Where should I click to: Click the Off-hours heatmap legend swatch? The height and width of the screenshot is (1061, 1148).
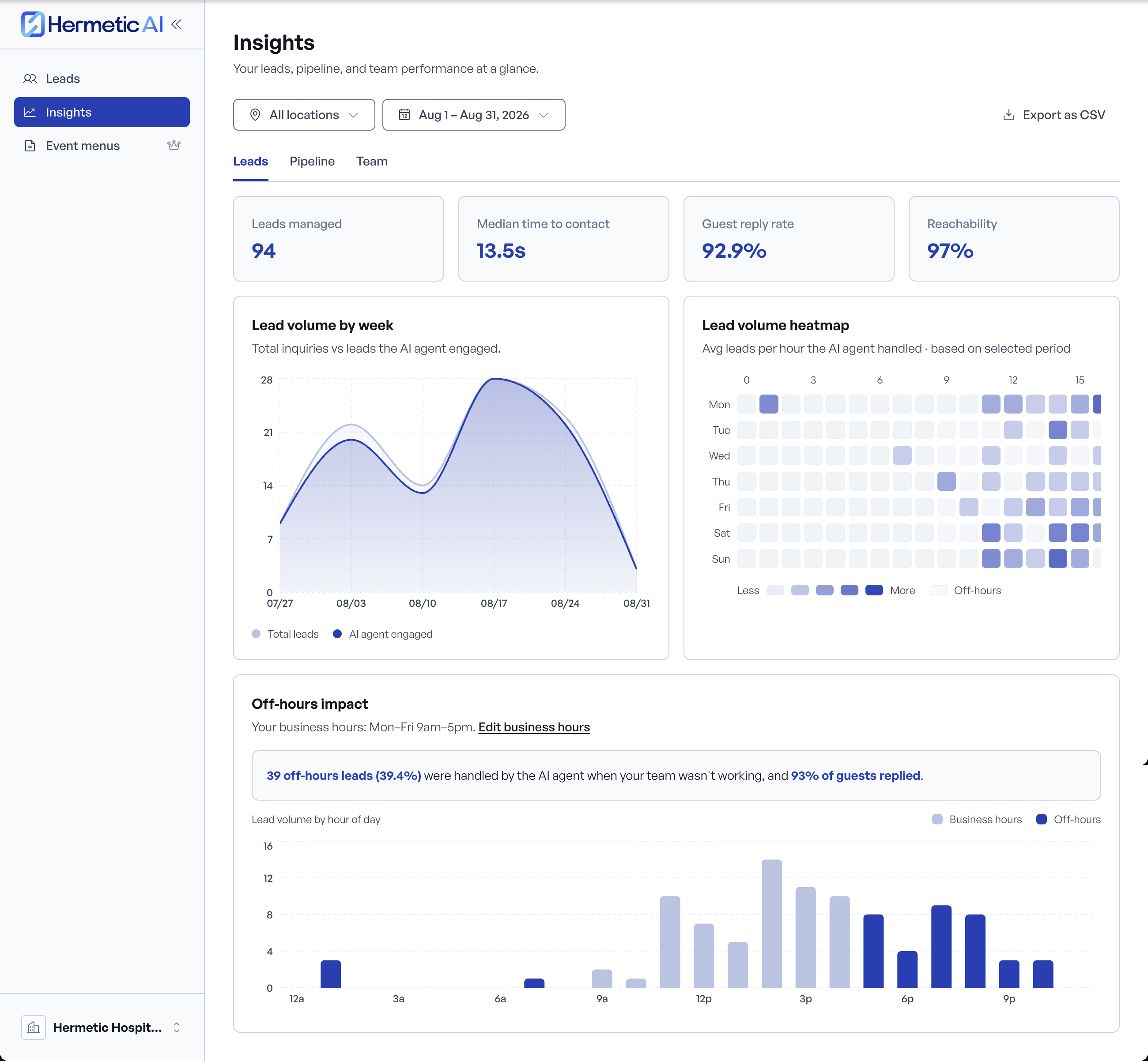click(x=938, y=590)
